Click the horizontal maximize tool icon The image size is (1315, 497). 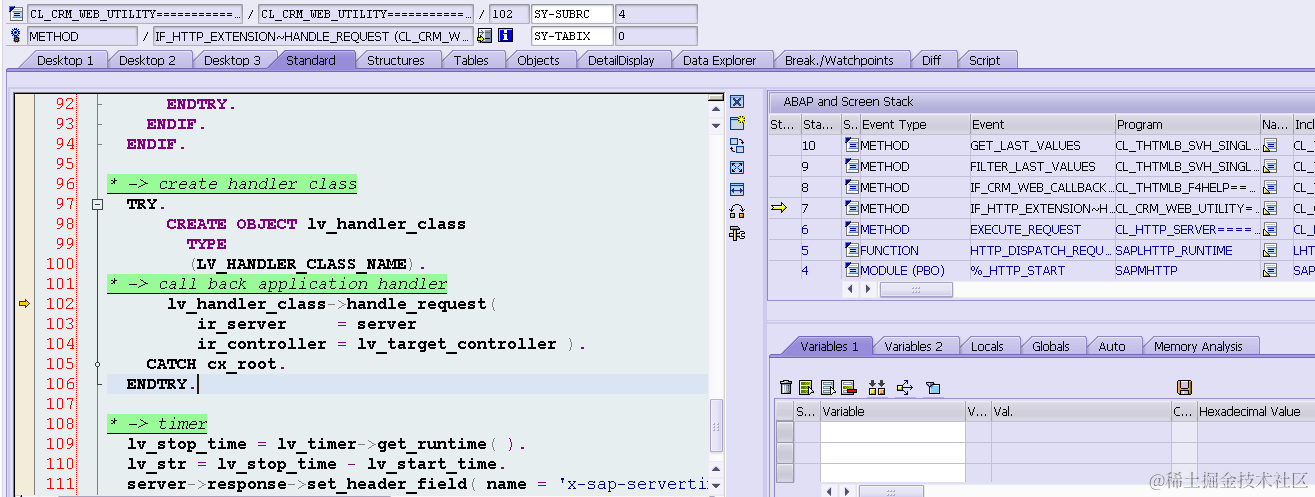(x=737, y=189)
